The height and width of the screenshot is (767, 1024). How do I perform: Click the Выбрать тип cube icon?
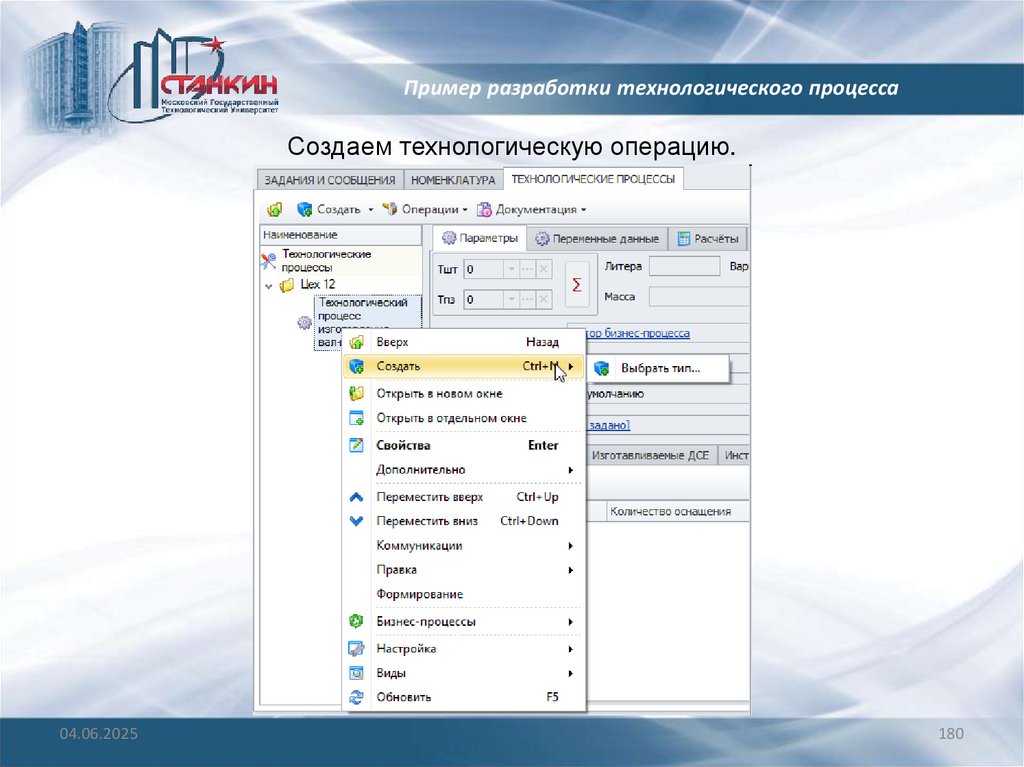[x=601, y=368]
